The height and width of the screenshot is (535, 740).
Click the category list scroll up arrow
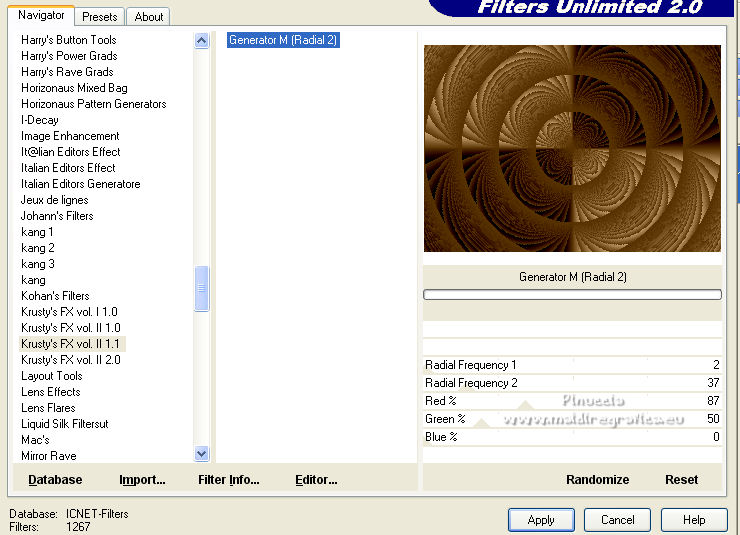coord(202,41)
